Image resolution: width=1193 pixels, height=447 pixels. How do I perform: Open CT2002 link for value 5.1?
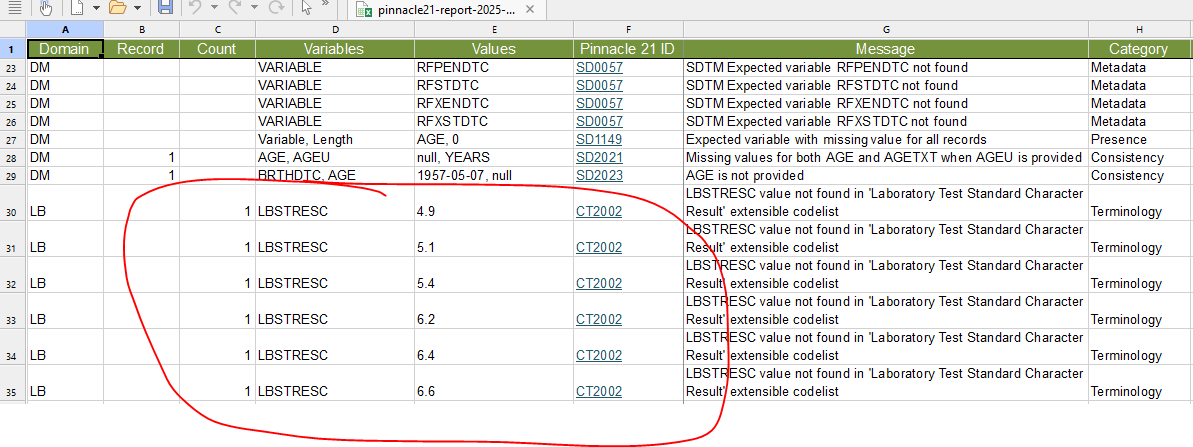(x=599, y=248)
